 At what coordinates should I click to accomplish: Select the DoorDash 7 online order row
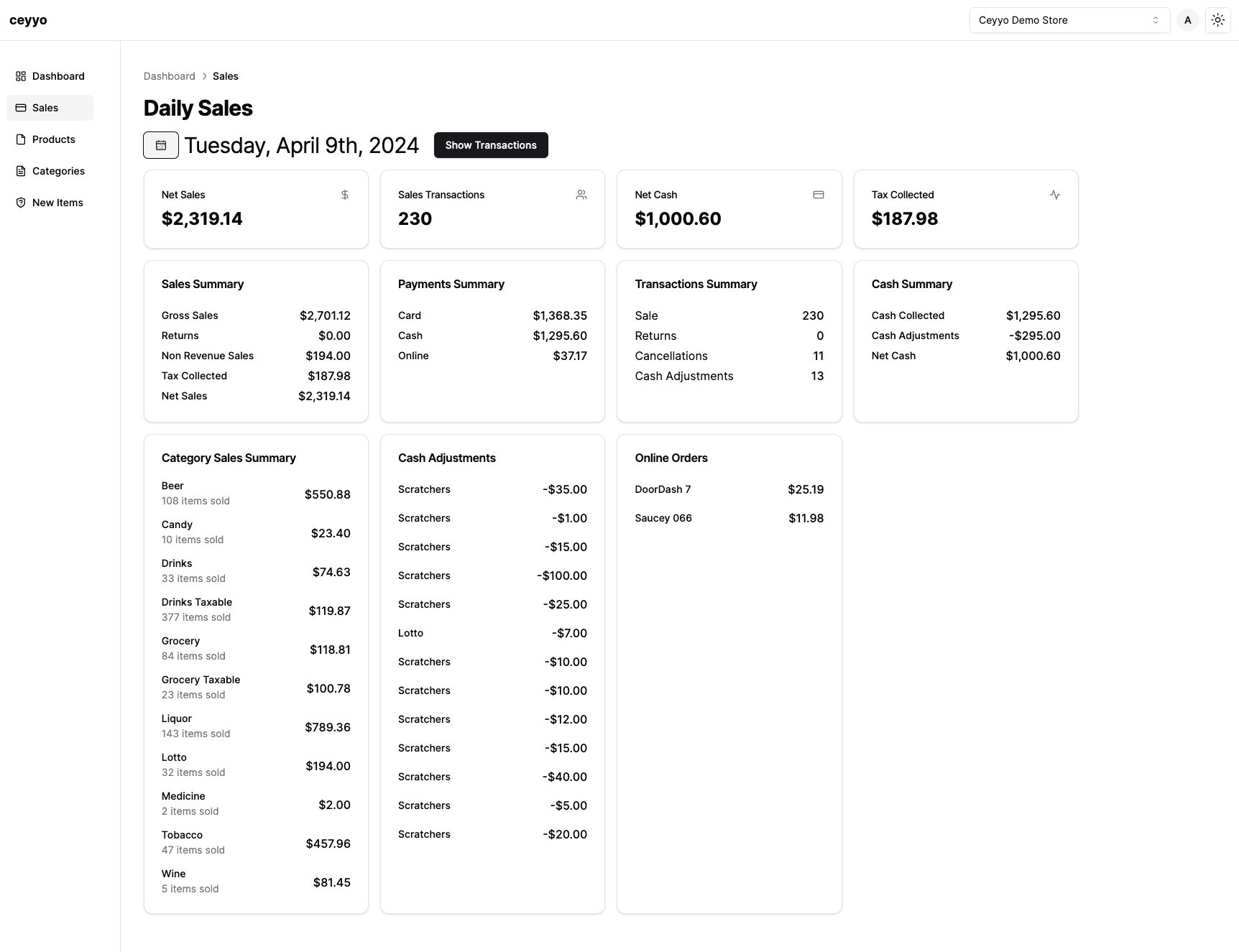729,489
